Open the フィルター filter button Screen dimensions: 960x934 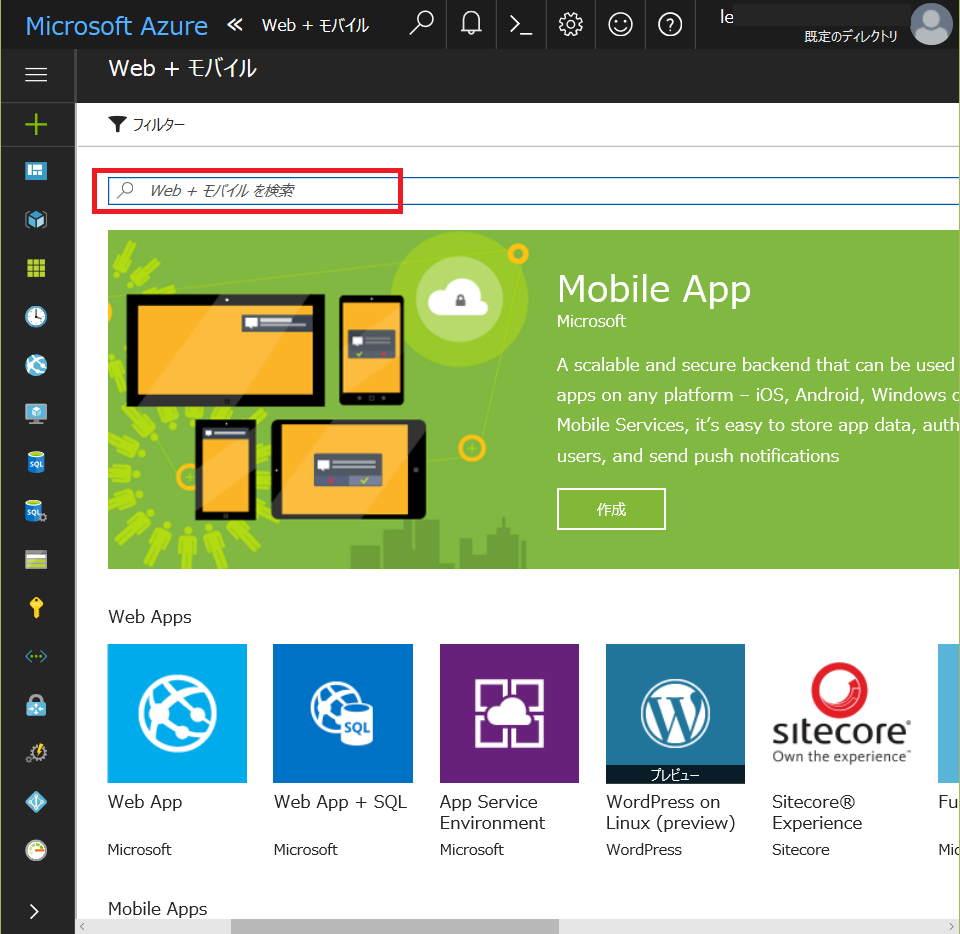147,125
